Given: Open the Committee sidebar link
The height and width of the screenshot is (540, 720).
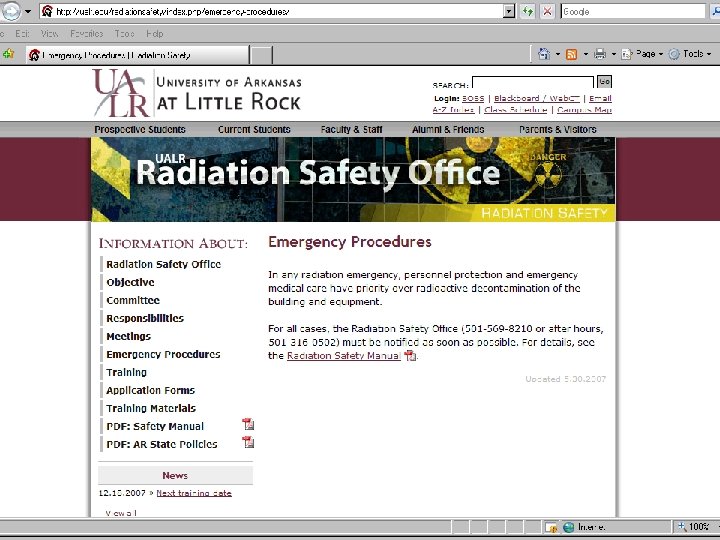Looking at the screenshot, I should (x=133, y=300).
